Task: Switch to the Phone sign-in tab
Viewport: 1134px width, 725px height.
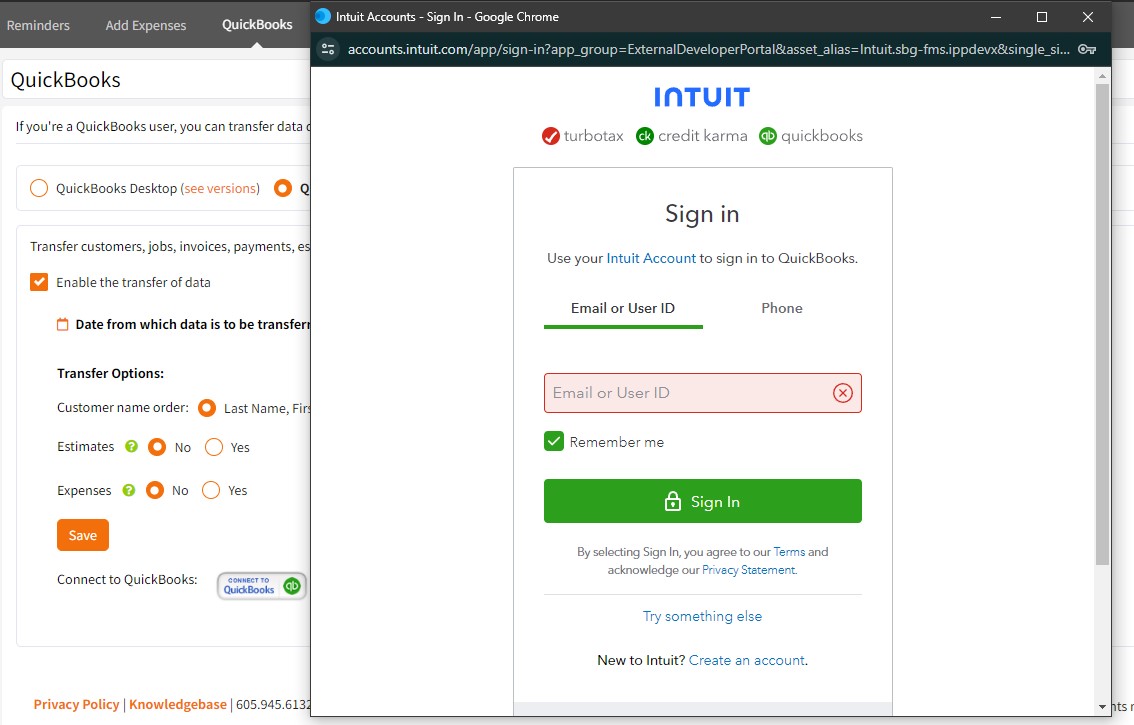Action: pyautogui.click(x=782, y=308)
